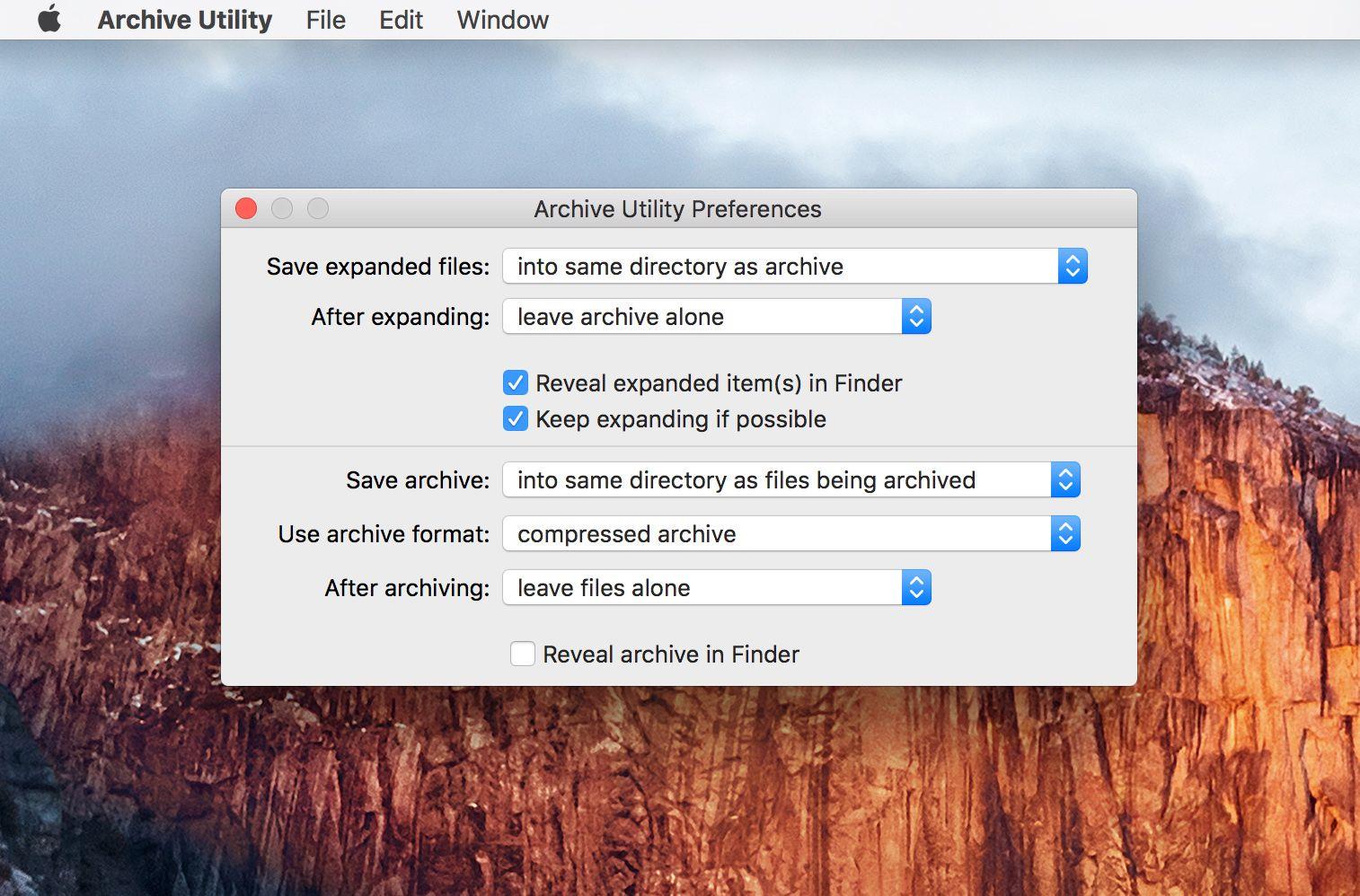Enable Reveal archive in Finder checkbox
Viewport: 1360px width, 896px height.
(523, 654)
